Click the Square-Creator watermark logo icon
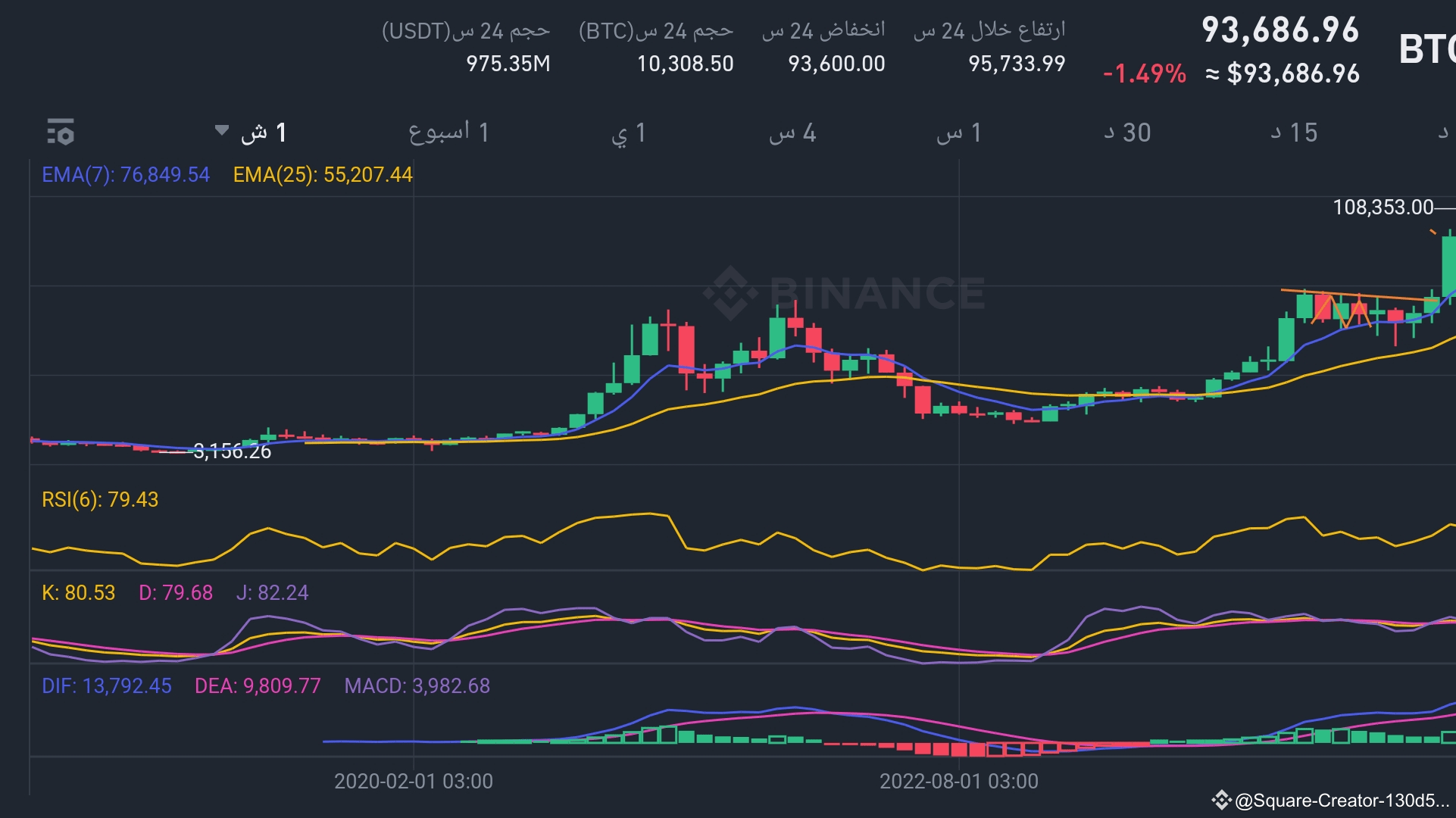 (x=1220, y=801)
